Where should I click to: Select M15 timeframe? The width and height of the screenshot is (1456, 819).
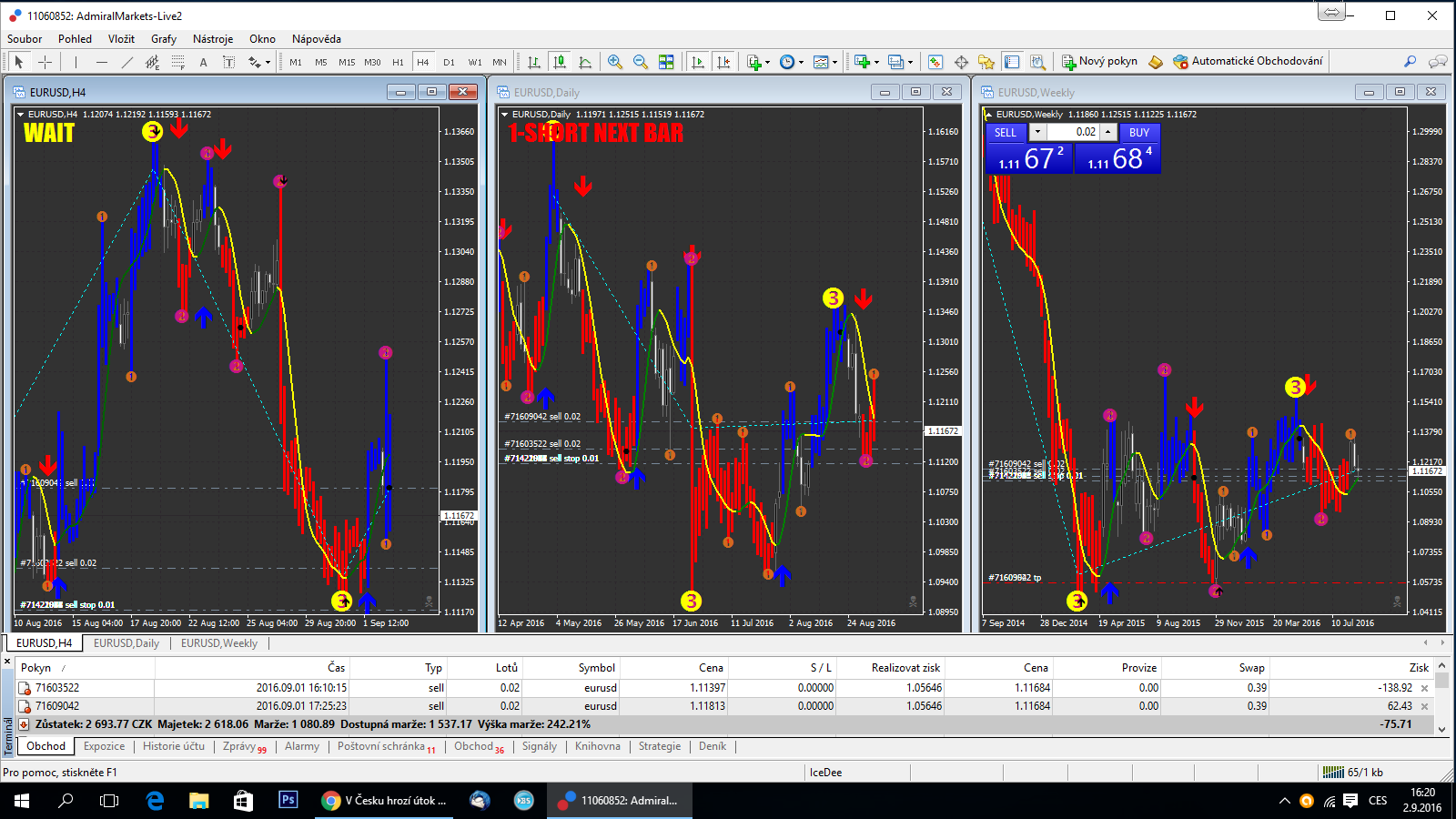pos(347,62)
